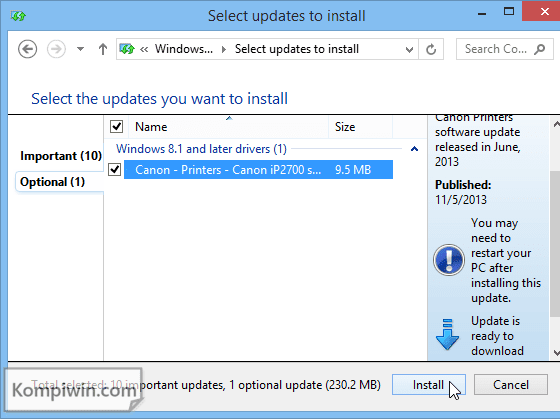Select the Canon - Printers - Canon iP2700 row
The image size is (560, 419).
click(x=259, y=170)
